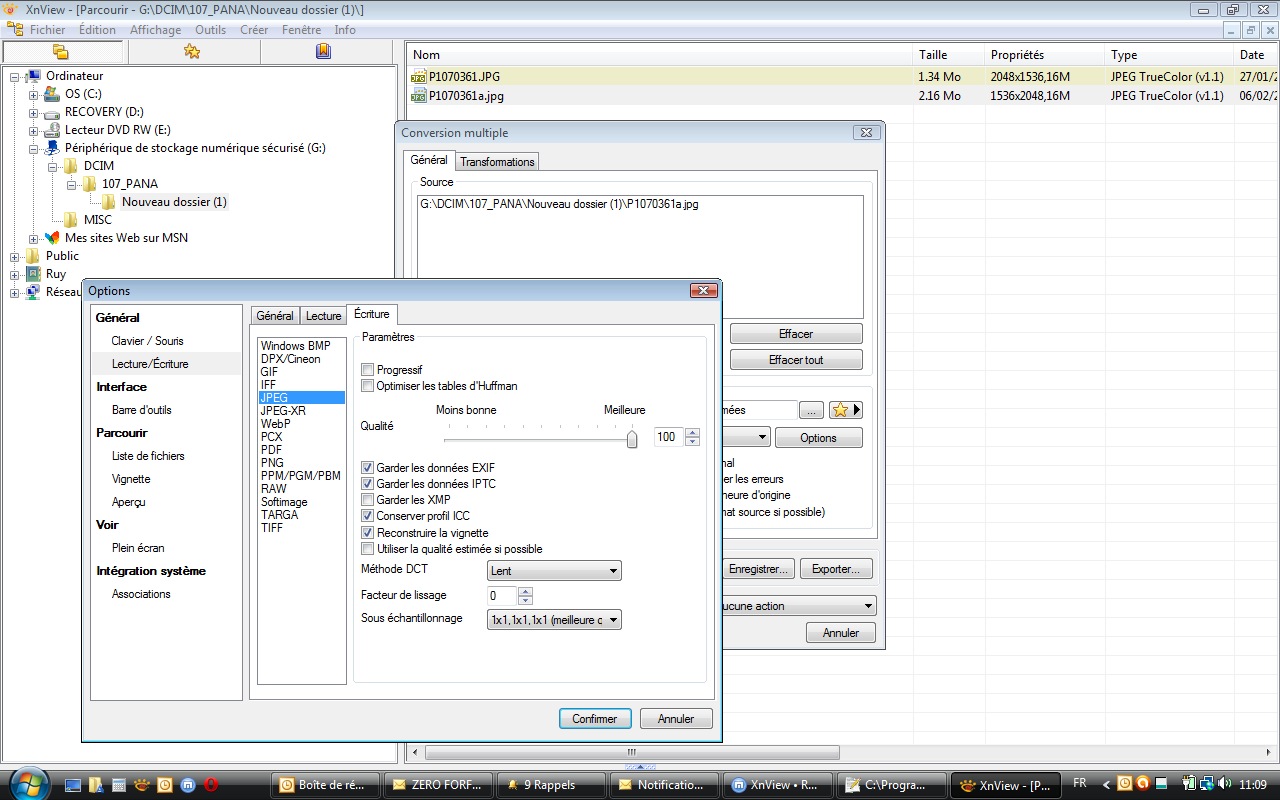Click the Enregistrer... button
1280x800 pixels.
pyautogui.click(x=758, y=569)
